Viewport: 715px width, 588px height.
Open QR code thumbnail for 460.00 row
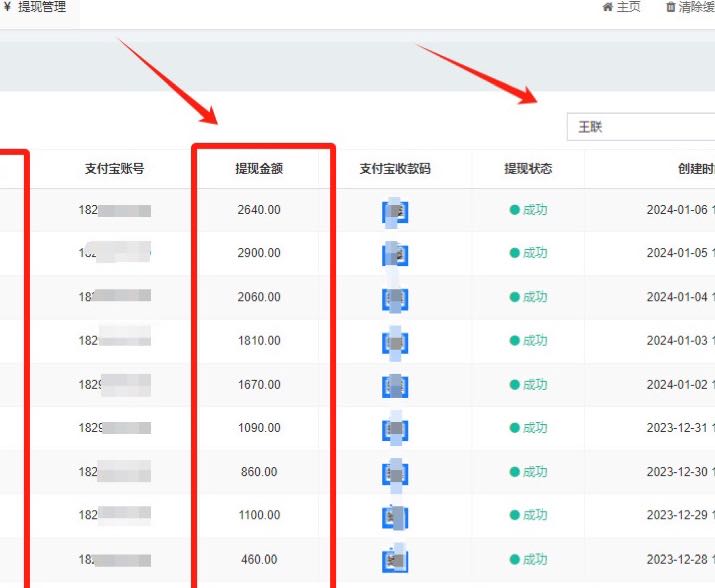coord(396,559)
